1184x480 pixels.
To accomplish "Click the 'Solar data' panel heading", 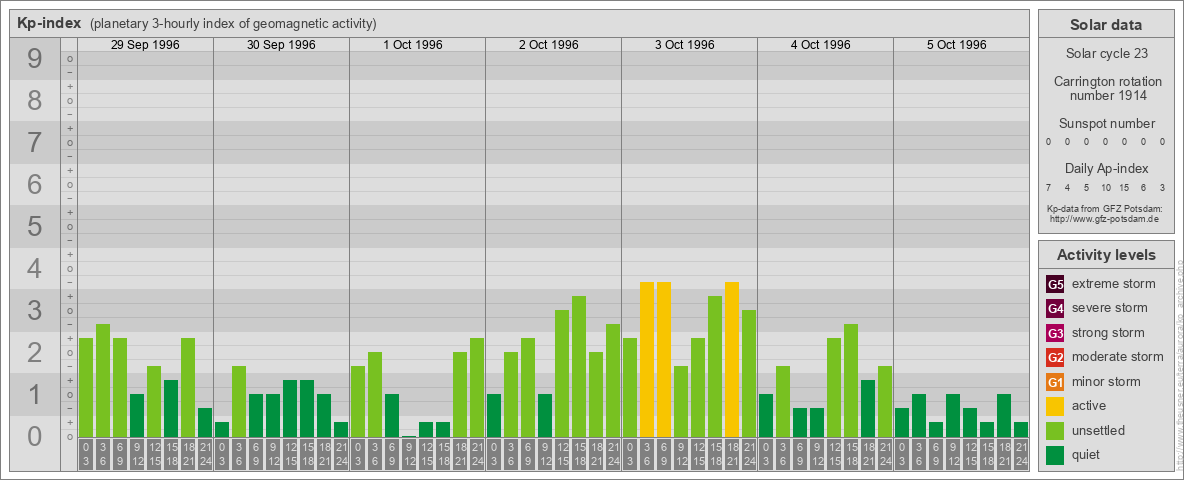I will 1106,25.
